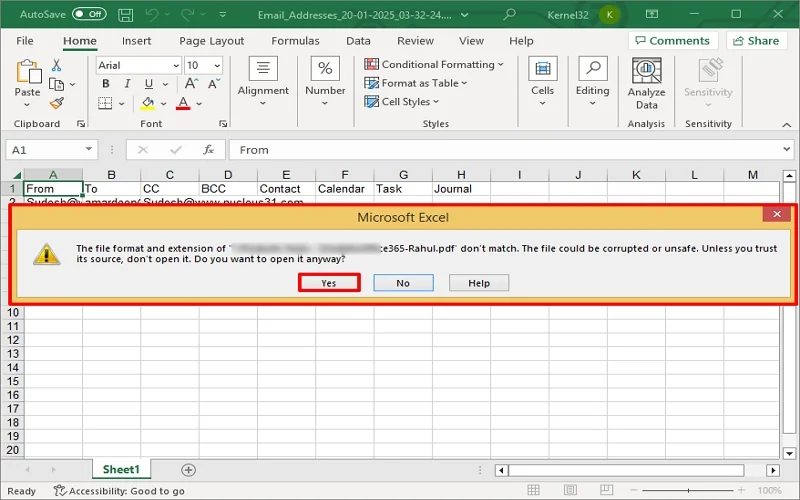Open the font name dropdown showing Arial
Image resolution: width=800 pixels, height=500 pixels.
tap(176, 65)
